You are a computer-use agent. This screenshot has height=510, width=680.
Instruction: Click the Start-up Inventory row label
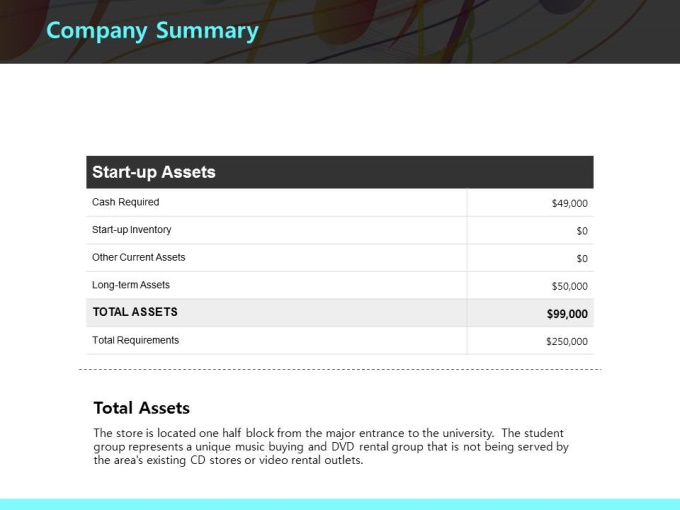click(131, 230)
